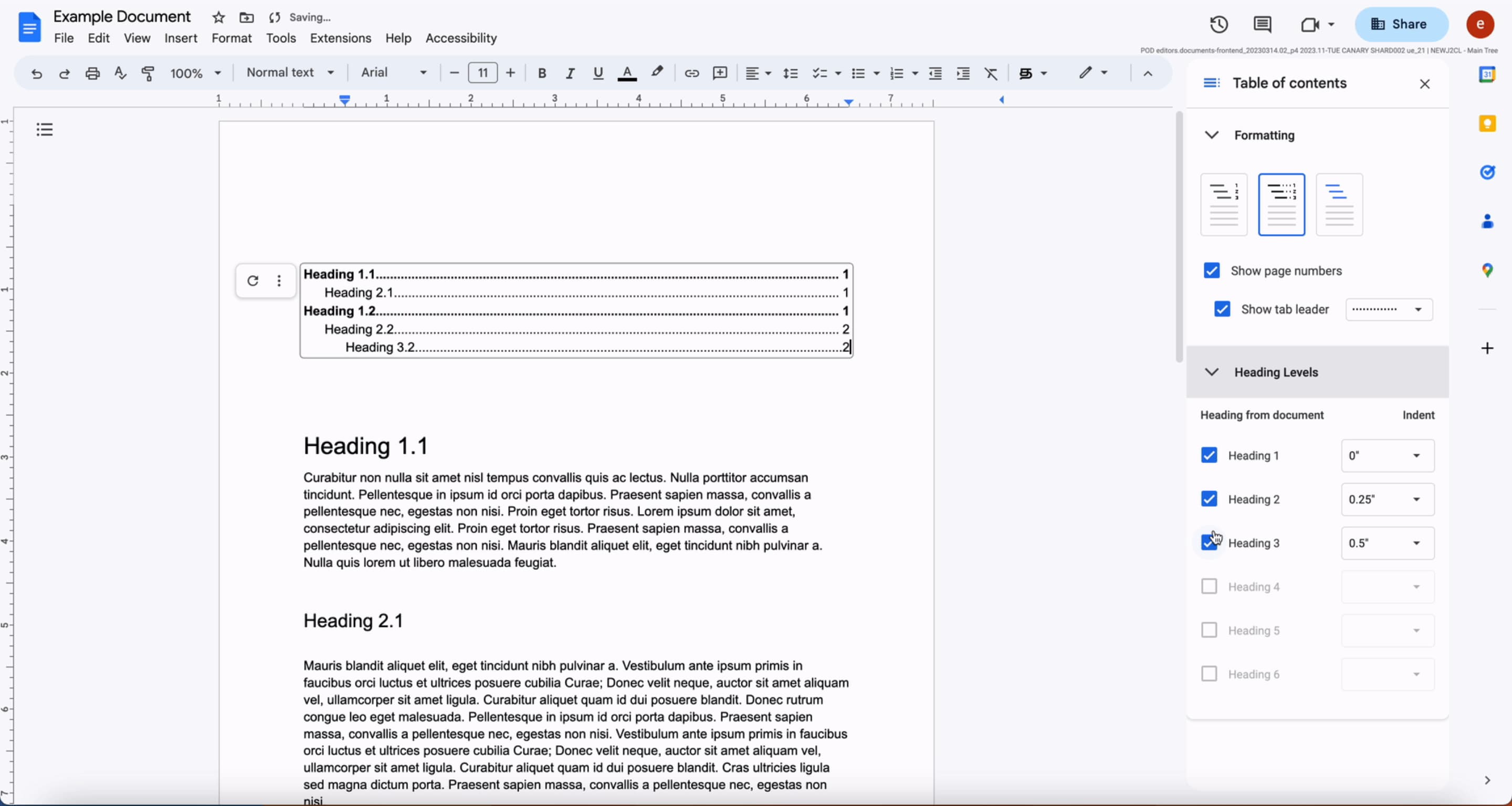1512x806 pixels.
Task: Refresh the table of contents
Action: (x=253, y=280)
